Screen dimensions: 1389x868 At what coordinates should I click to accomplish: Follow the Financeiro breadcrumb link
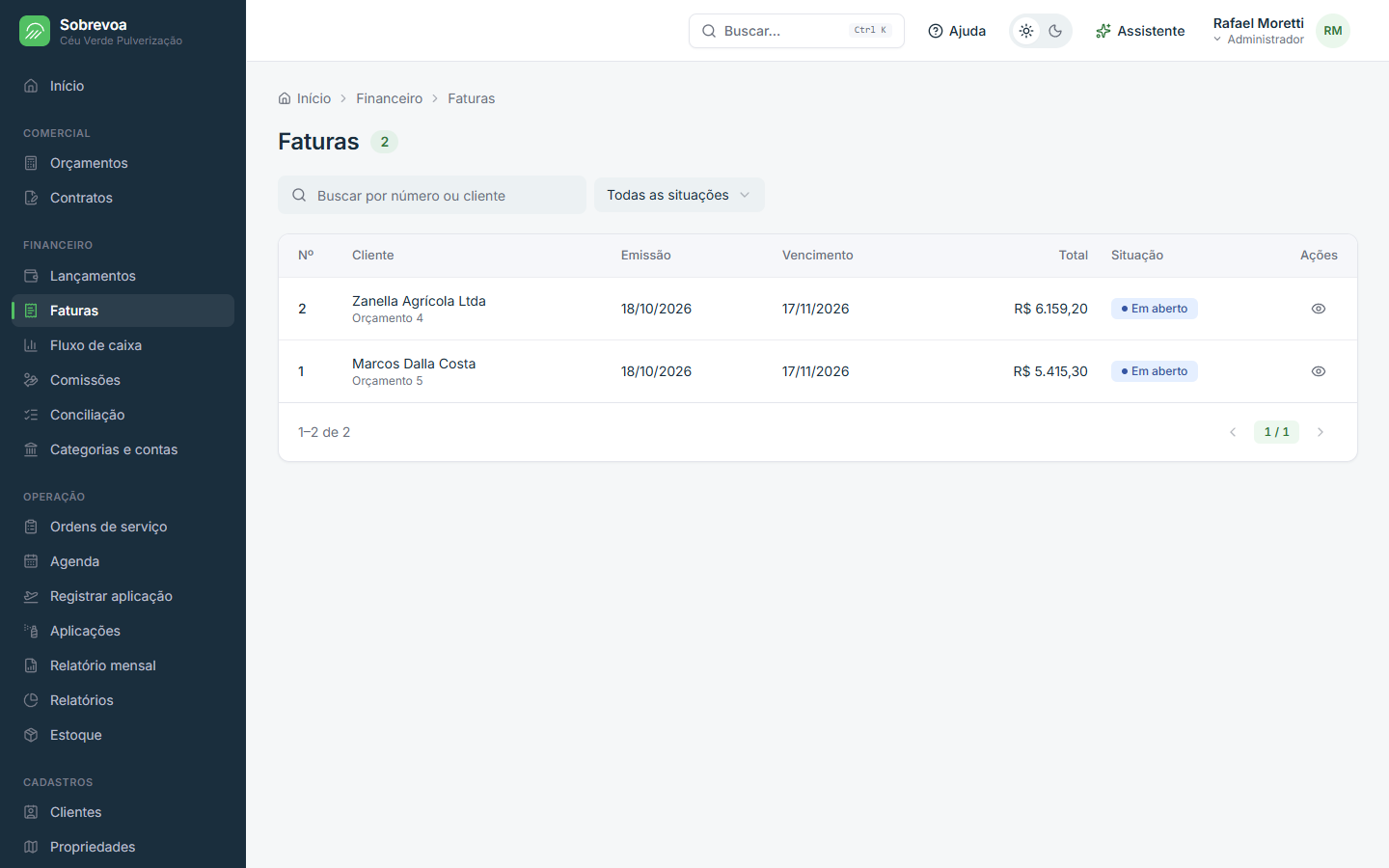pyautogui.click(x=389, y=98)
